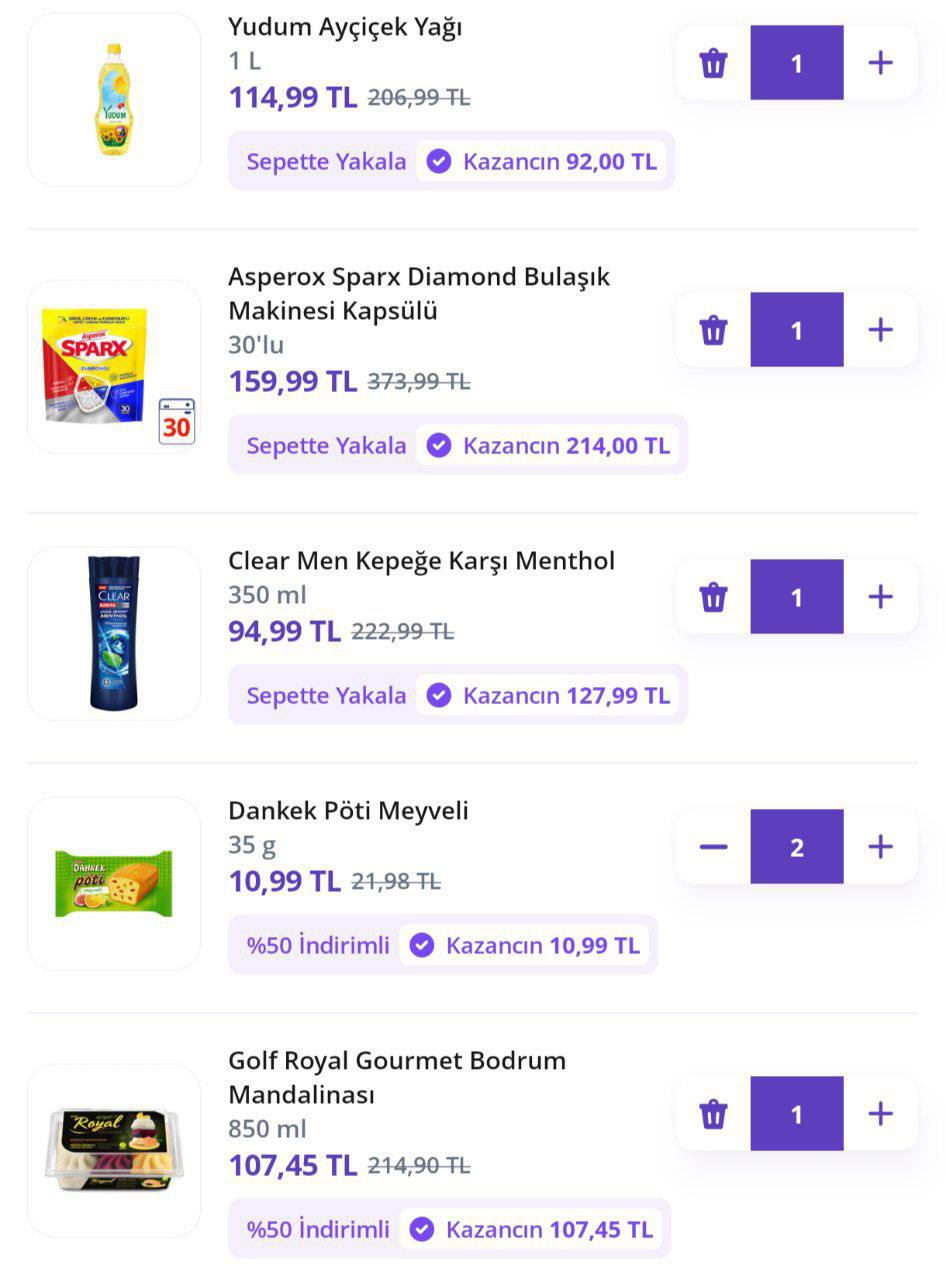Add another Golf Royal Gourmet tub
Viewport: 946px width, 1280px height.
880,1114
